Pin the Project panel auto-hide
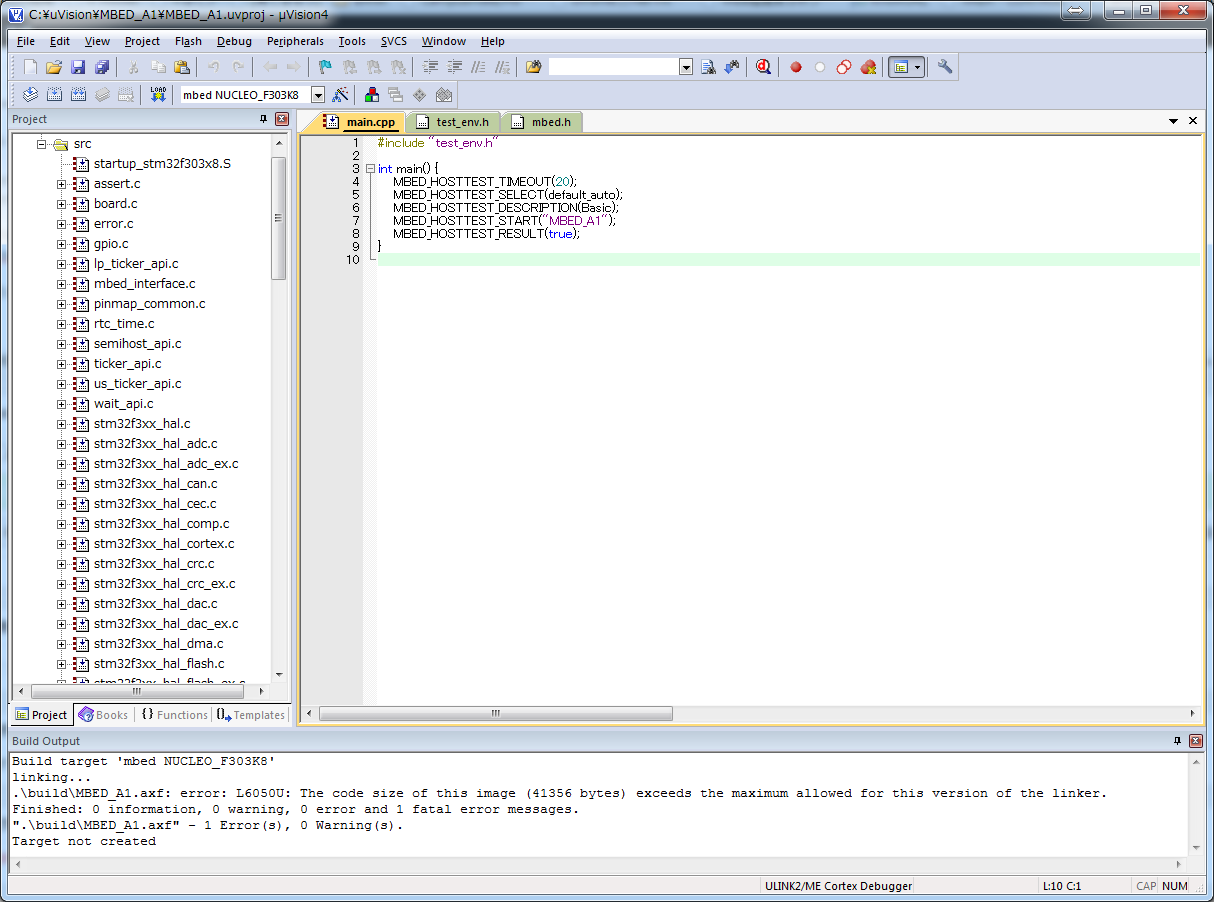Image resolution: width=1214 pixels, height=902 pixels. coord(264,119)
